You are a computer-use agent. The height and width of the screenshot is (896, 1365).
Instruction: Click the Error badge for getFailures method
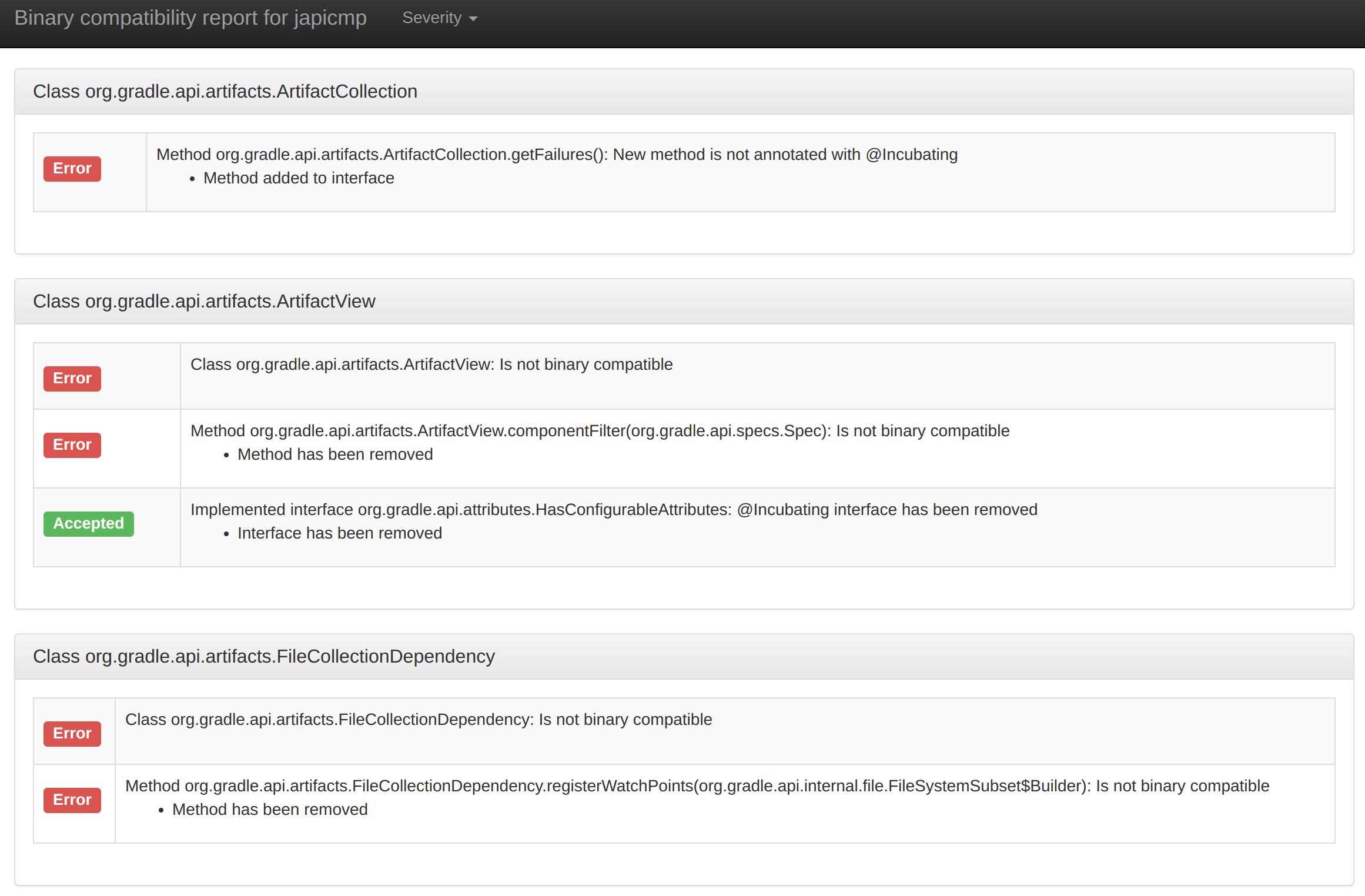pyautogui.click(x=72, y=168)
